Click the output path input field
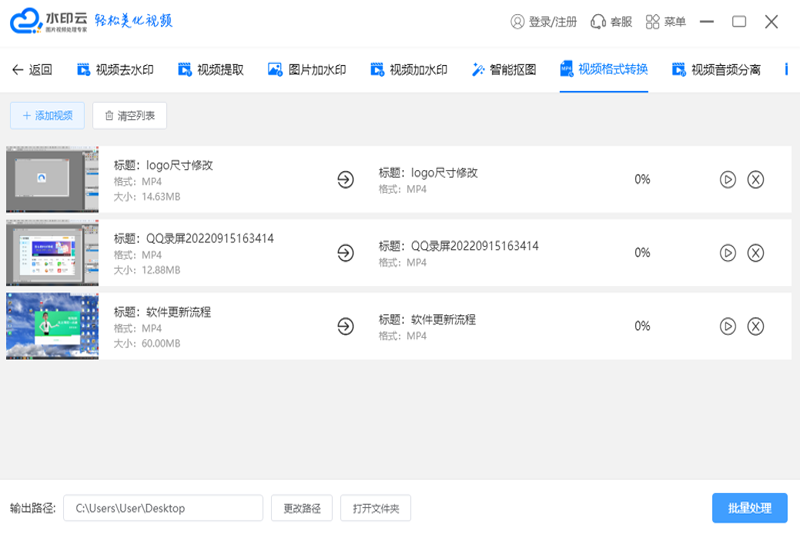 pyautogui.click(x=163, y=508)
